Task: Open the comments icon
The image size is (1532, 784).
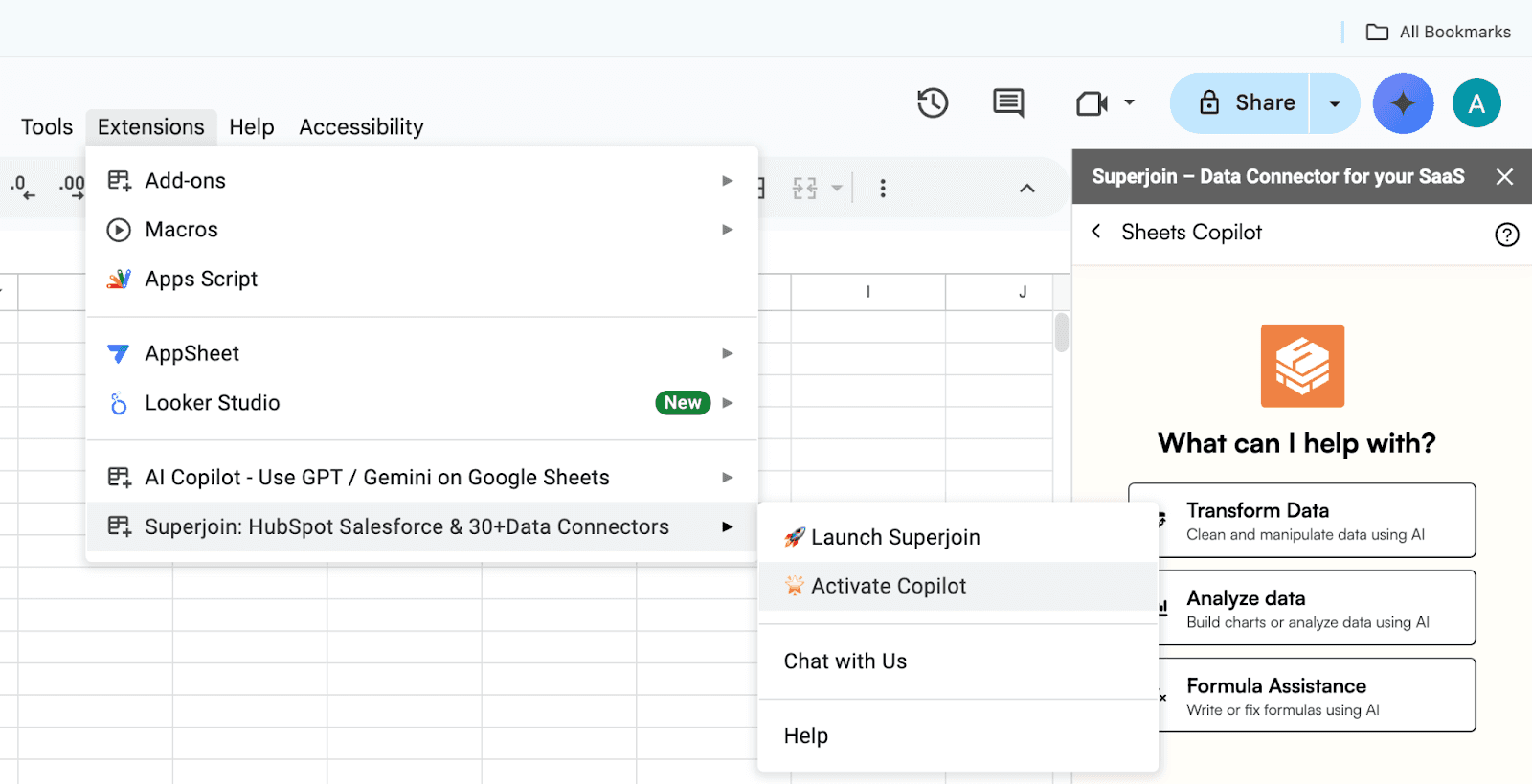Action: coord(1008,102)
